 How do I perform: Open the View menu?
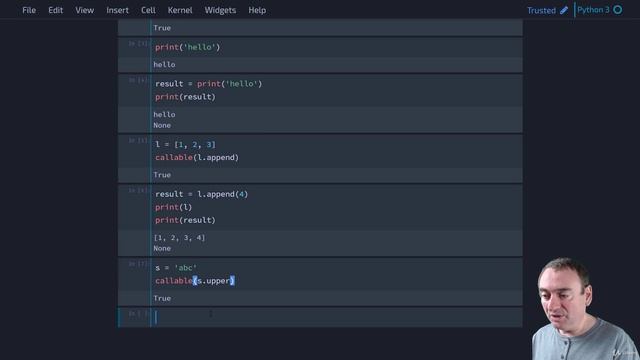point(84,10)
